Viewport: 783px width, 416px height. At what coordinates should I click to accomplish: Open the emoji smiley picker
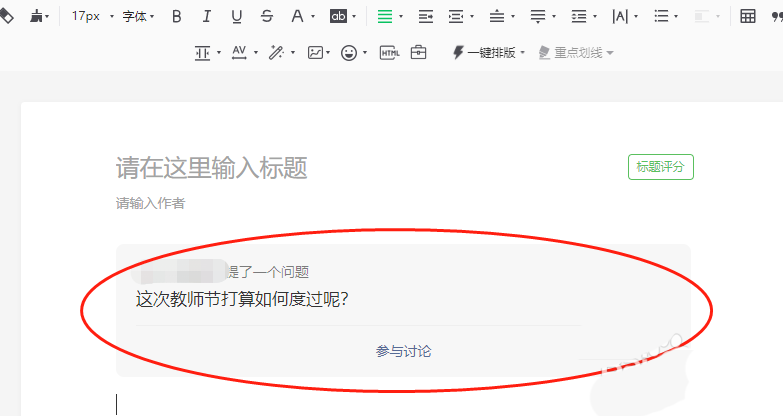pos(349,52)
